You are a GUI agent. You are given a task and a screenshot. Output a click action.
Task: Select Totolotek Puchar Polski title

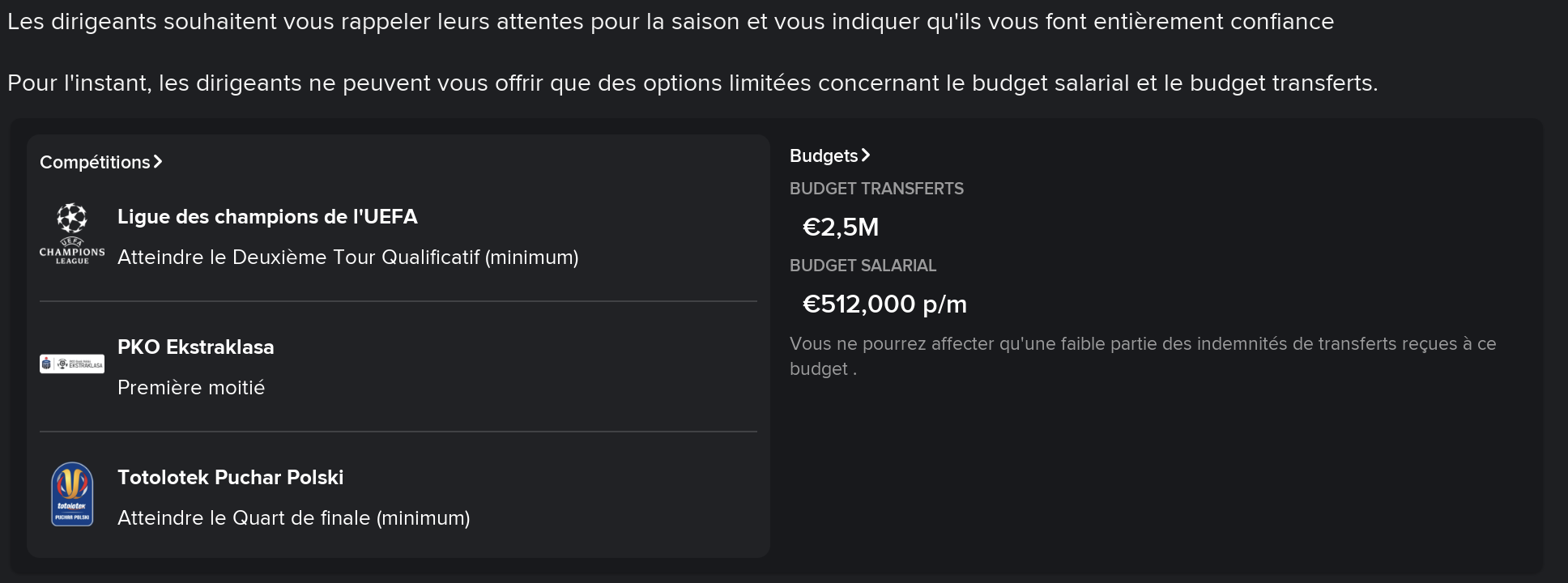(x=231, y=477)
